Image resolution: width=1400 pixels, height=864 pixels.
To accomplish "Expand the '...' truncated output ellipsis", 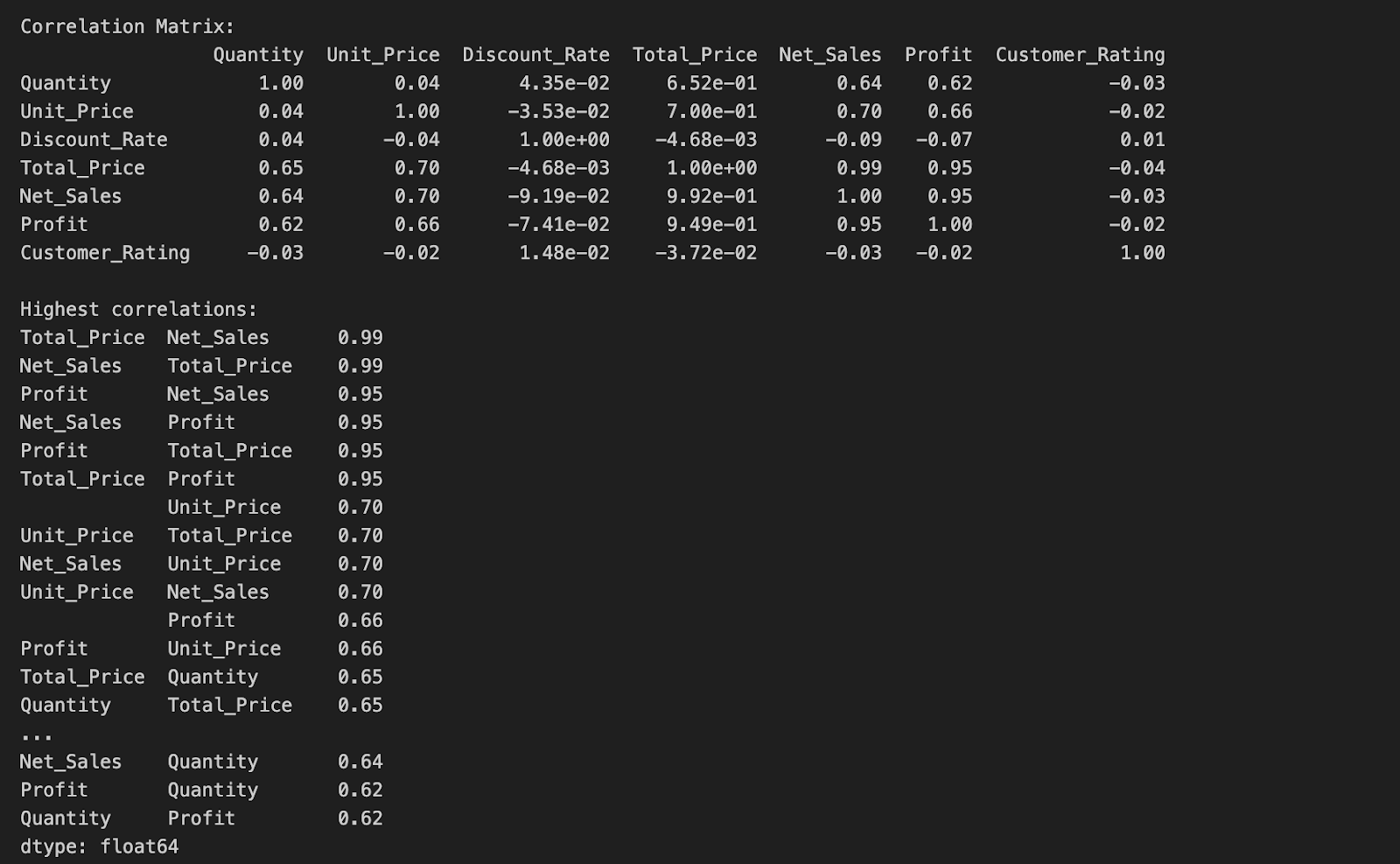I will [x=37, y=734].
